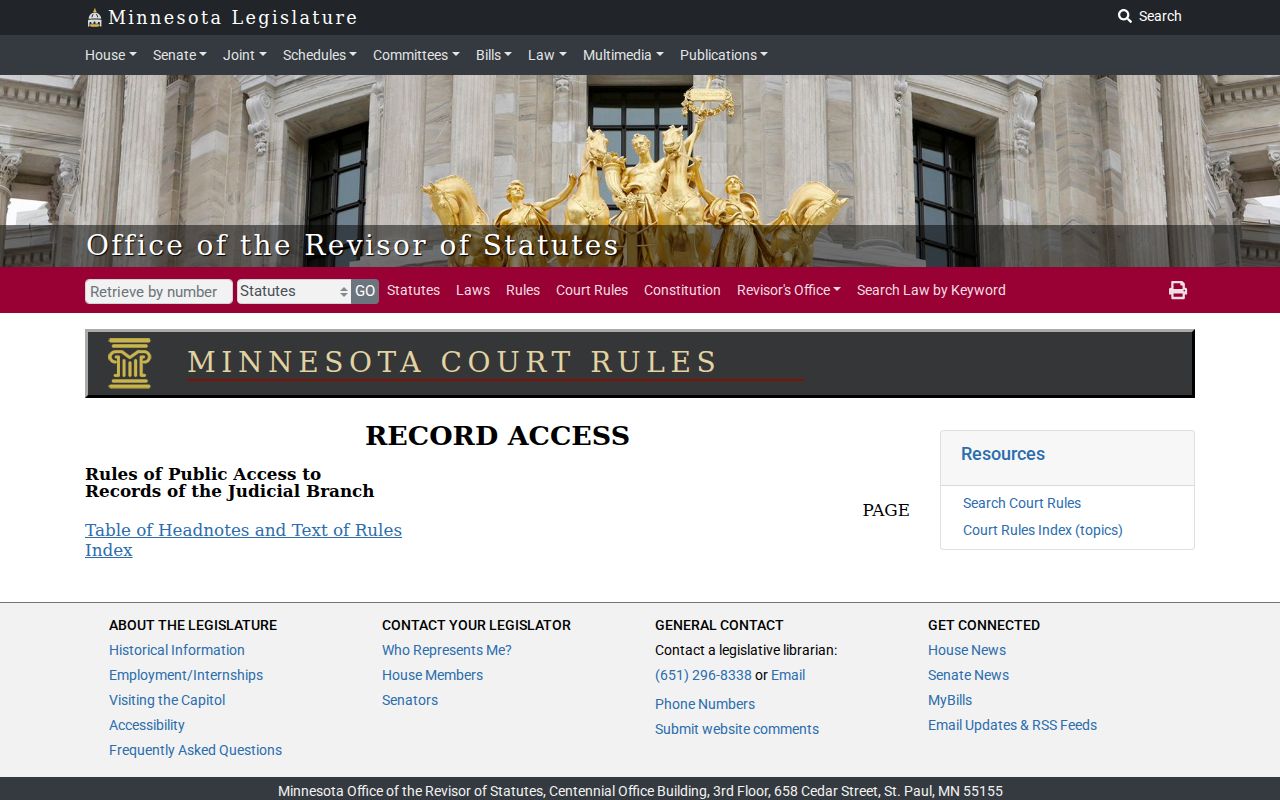Expand the Publications dropdown
The height and width of the screenshot is (800, 1280).
(723, 55)
